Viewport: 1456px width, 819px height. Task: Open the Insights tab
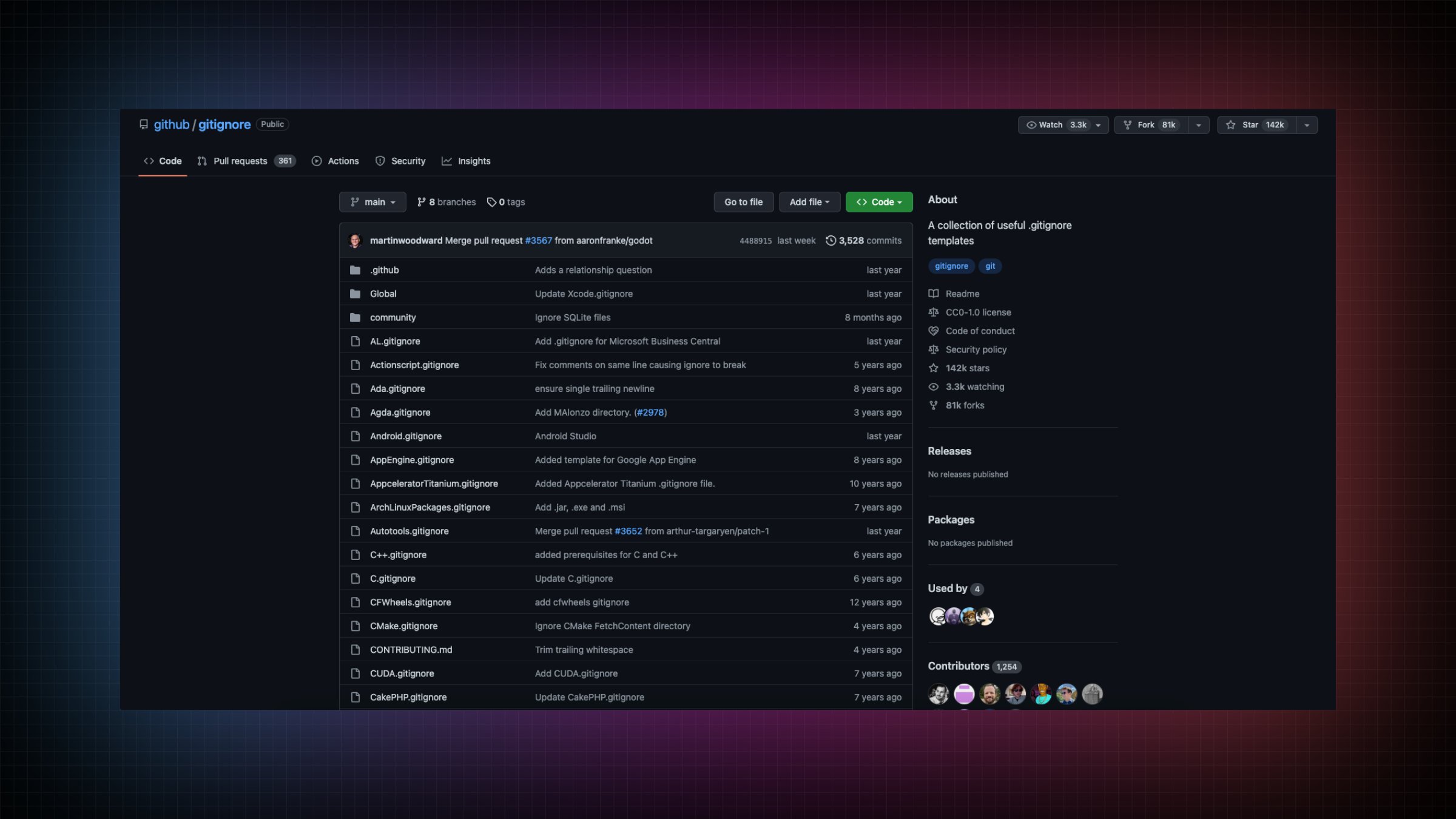tap(466, 161)
